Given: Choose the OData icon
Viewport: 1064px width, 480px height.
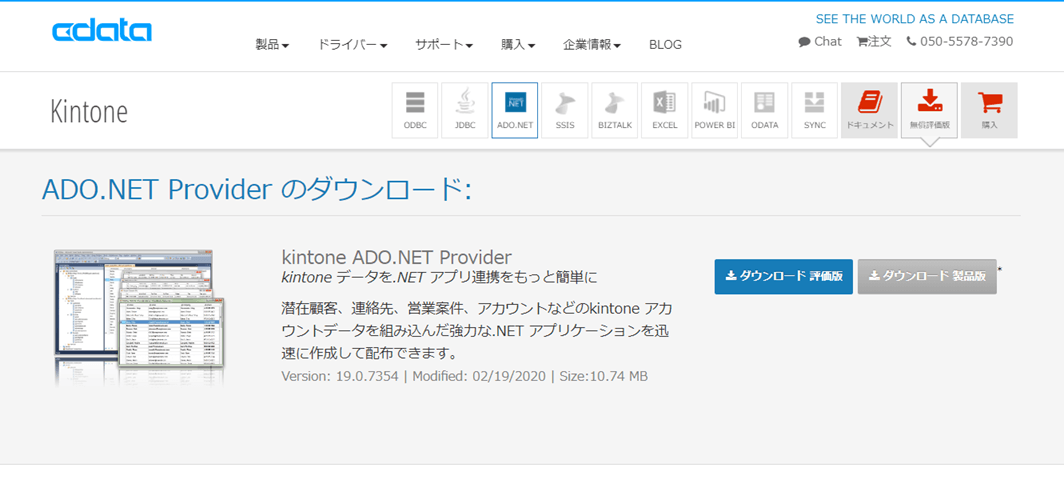Looking at the screenshot, I should [765, 110].
